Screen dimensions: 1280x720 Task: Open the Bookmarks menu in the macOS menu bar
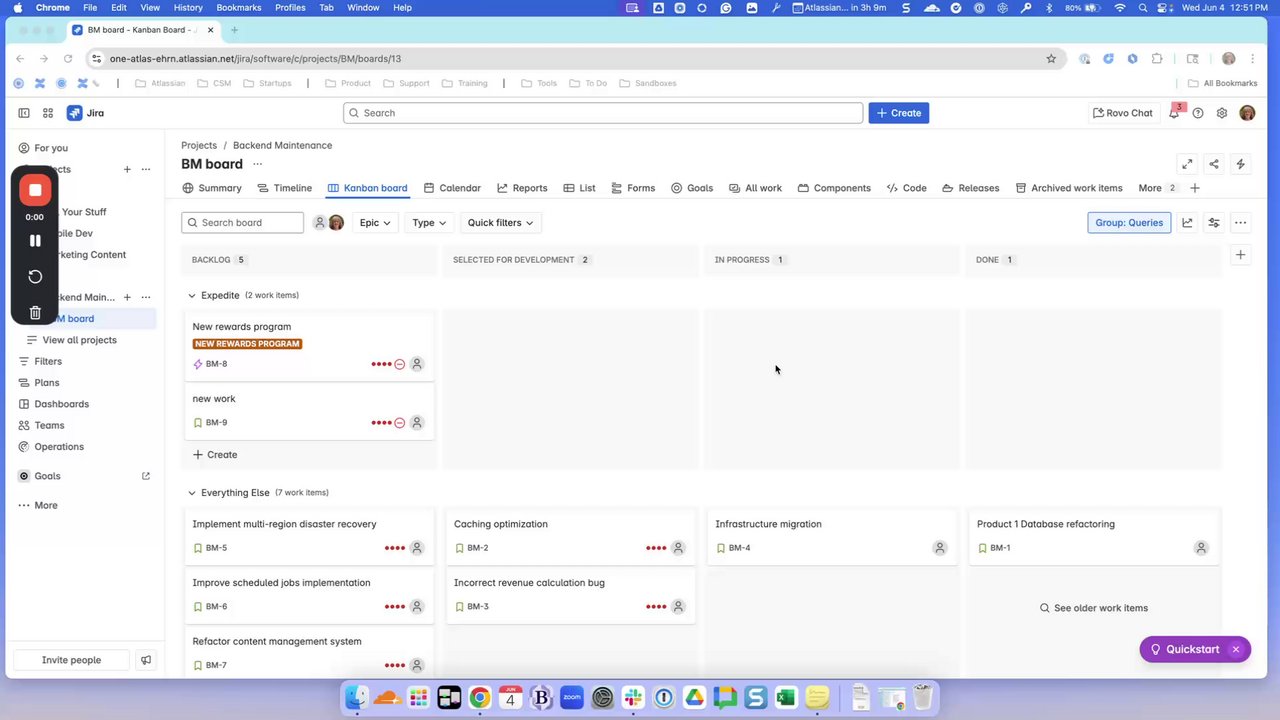tap(239, 8)
